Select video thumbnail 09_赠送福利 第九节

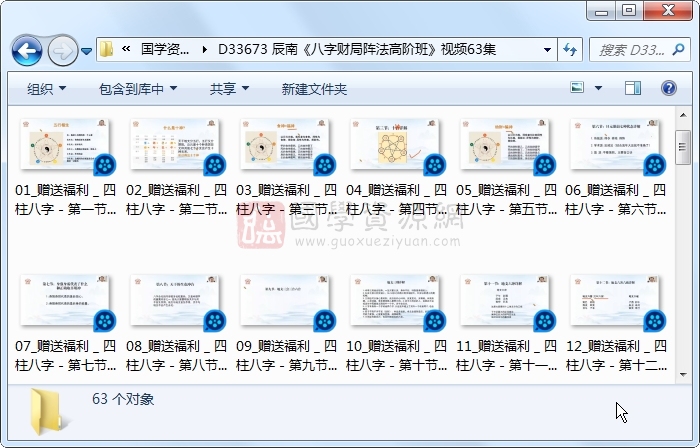(286, 301)
